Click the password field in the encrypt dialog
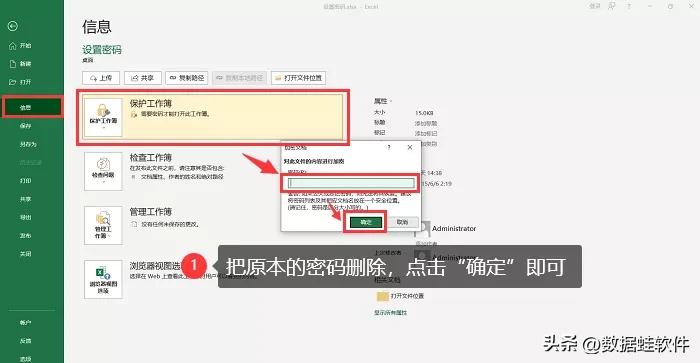Viewport: 700px width, 363px height. tap(351, 183)
